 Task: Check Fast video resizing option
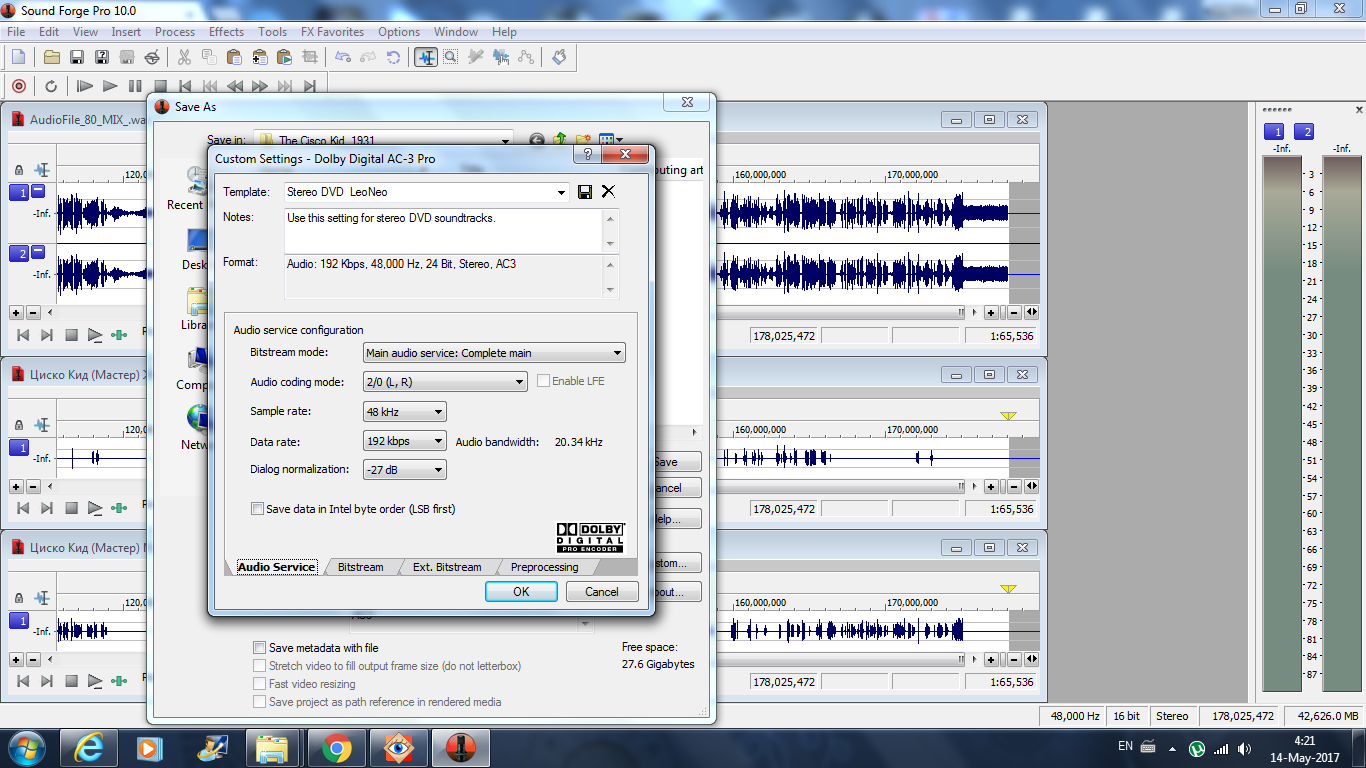[x=260, y=684]
